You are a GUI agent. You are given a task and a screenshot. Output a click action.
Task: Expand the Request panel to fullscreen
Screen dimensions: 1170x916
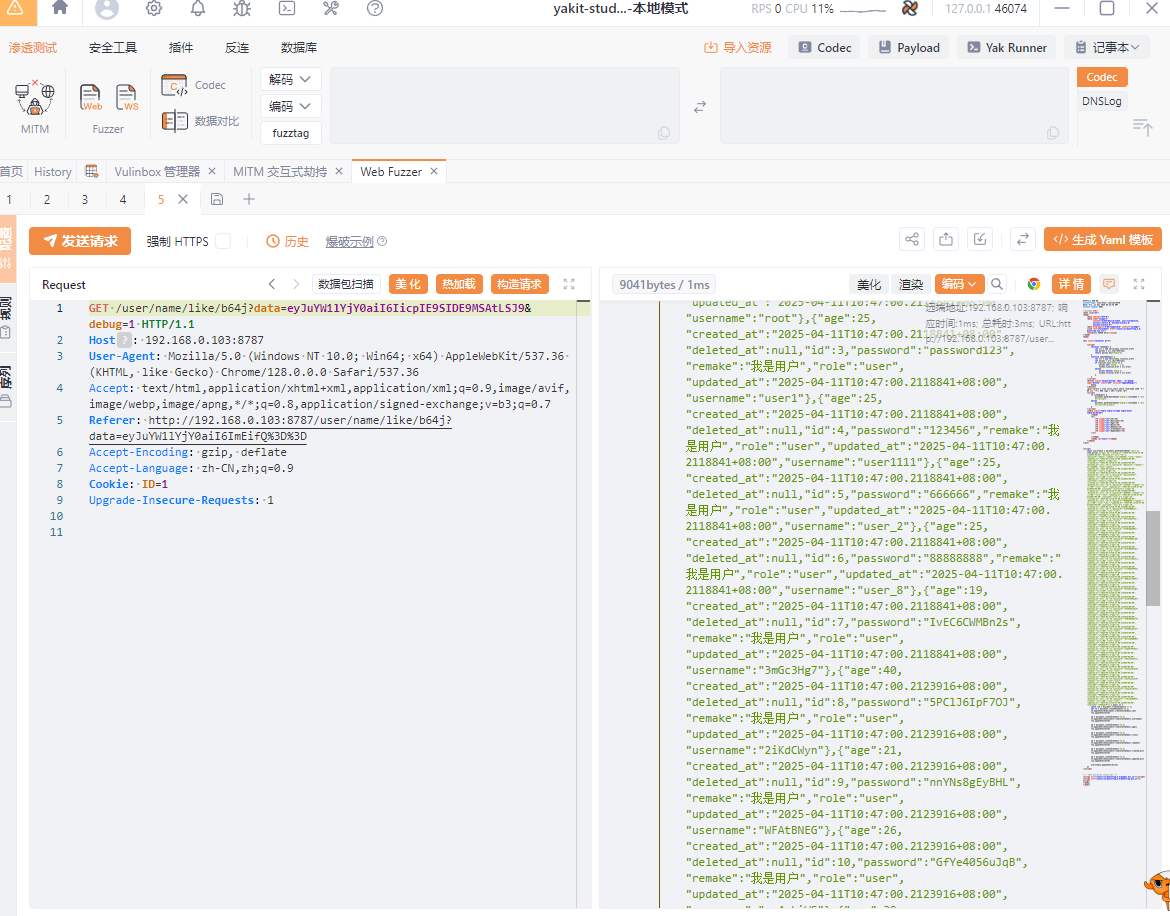[x=569, y=284]
